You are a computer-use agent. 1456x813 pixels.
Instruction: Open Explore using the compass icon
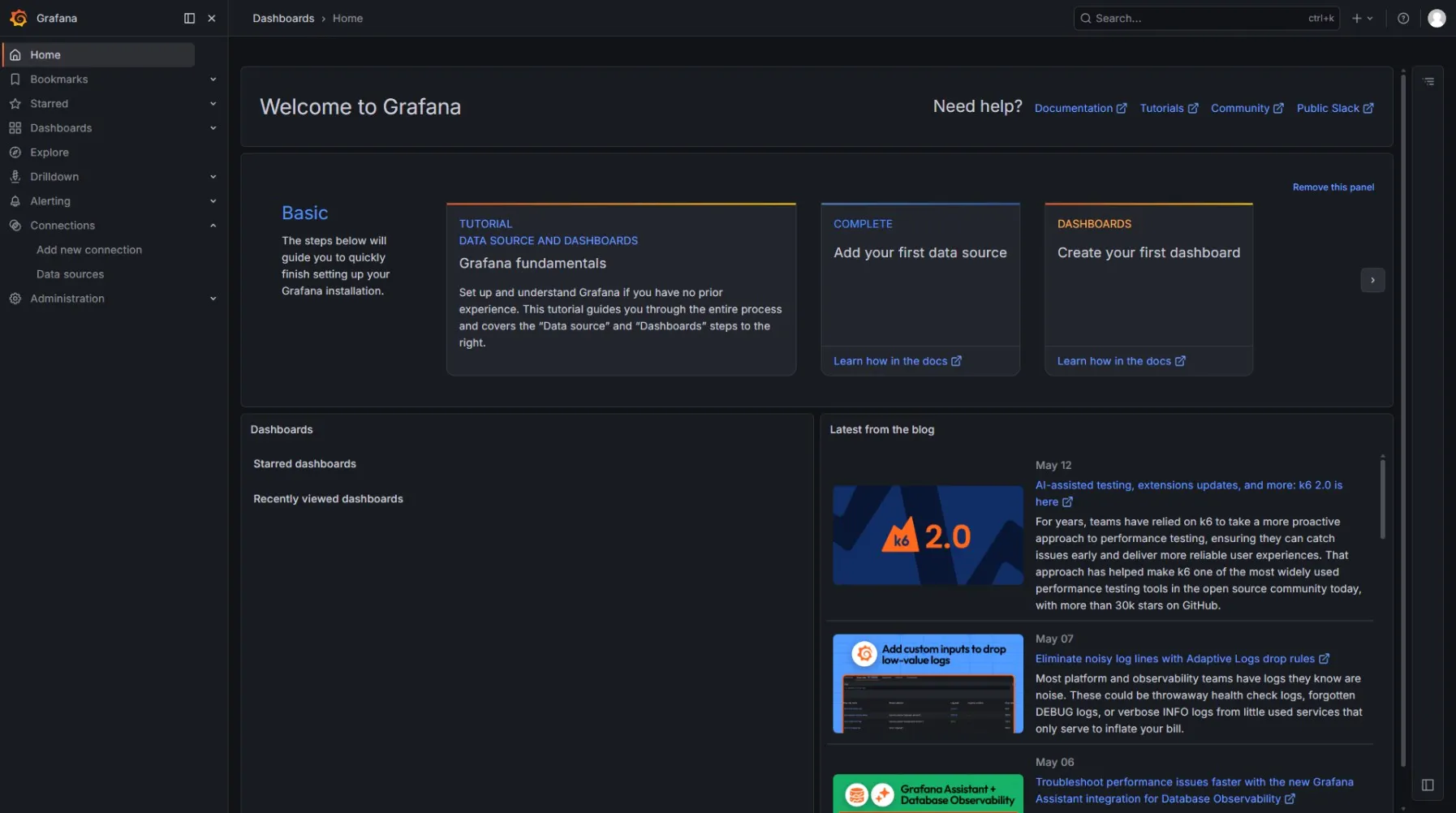point(15,152)
